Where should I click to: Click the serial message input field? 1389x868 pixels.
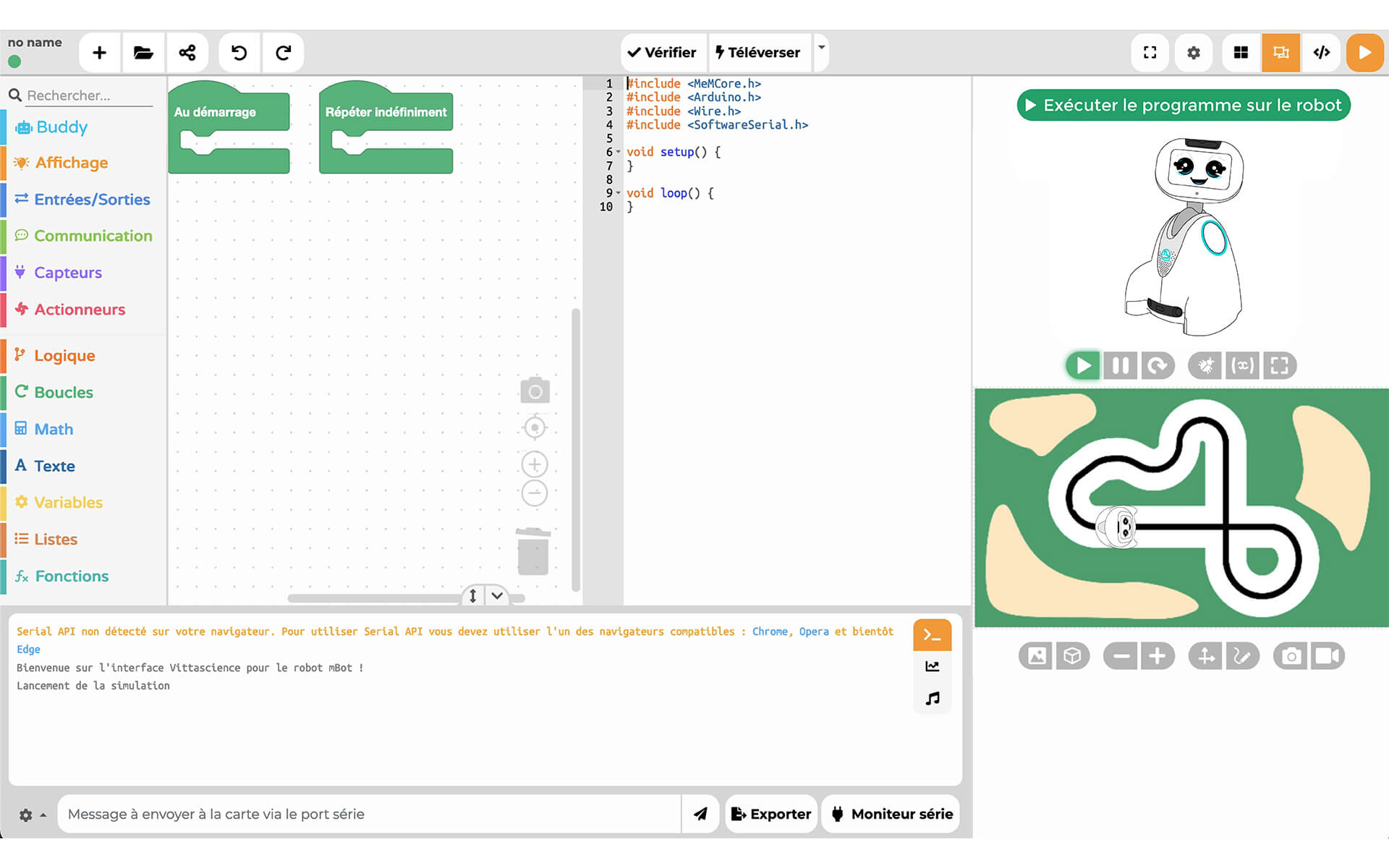[x=369, y=814]
